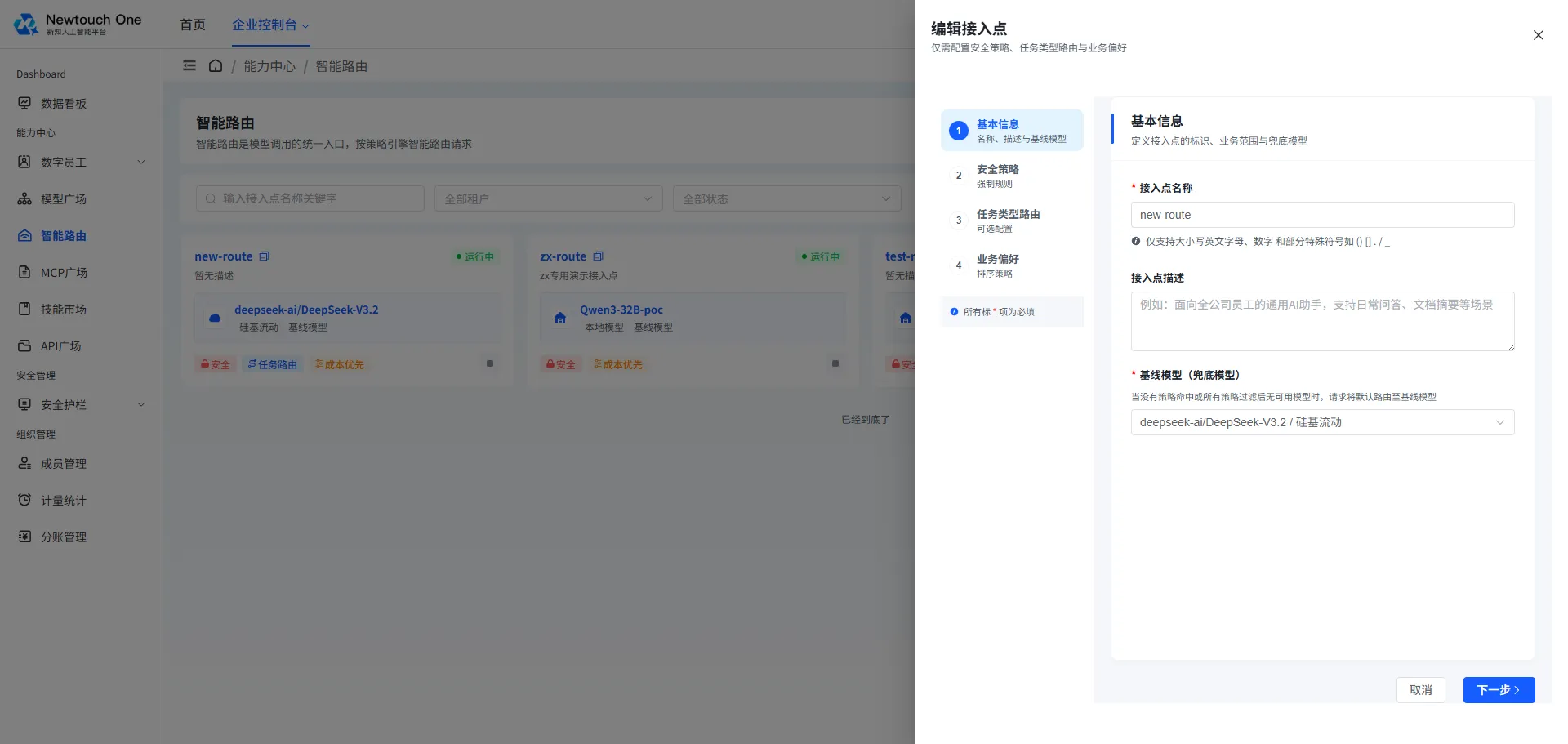Image resolution: width=1568 pixels, height=744 pixels.
Task: Click the Newtouch One logo
Action: point(78,25)
